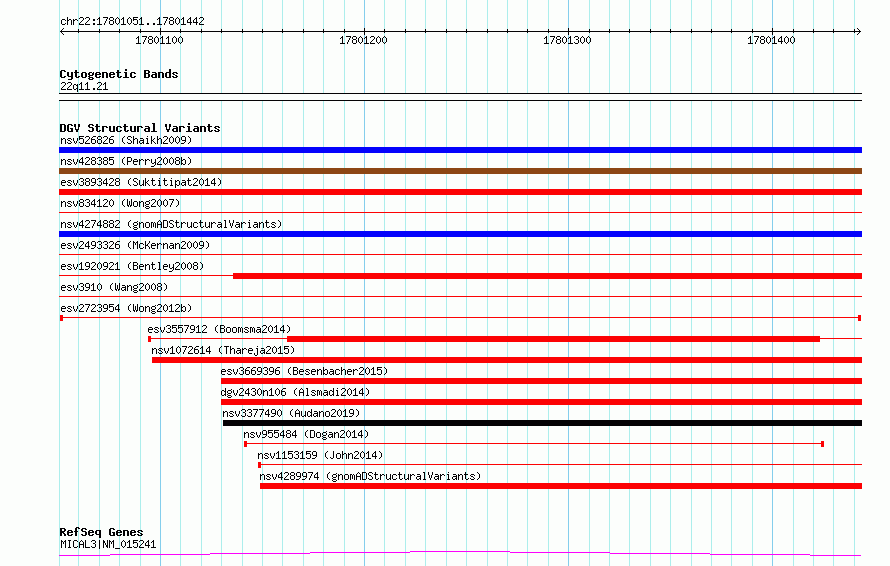Click the 17801200 ruler position
Image resolution: width=890 pixels, height=566 pixels.
click(x=363, y=40)
